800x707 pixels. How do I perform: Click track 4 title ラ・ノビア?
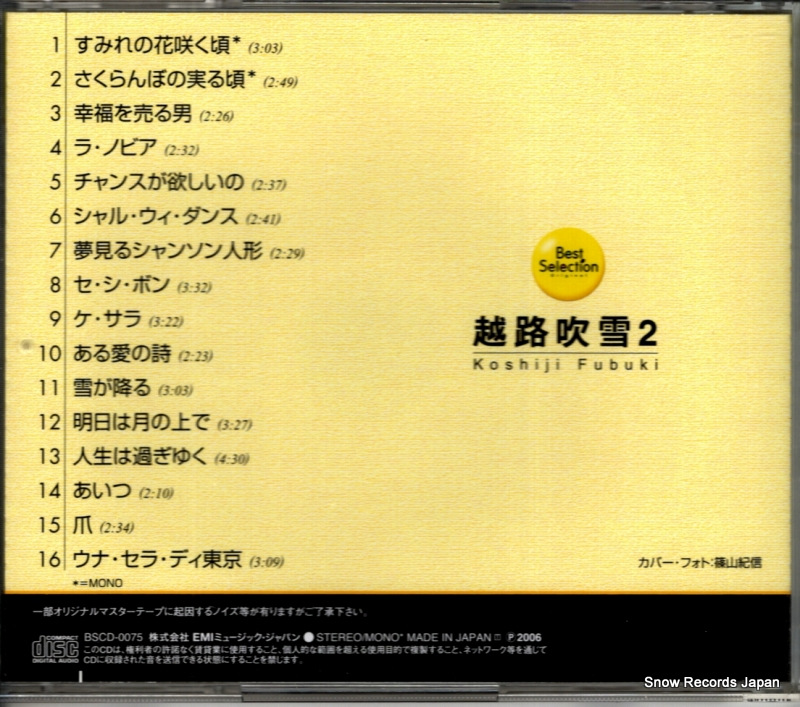pos(115,148)
